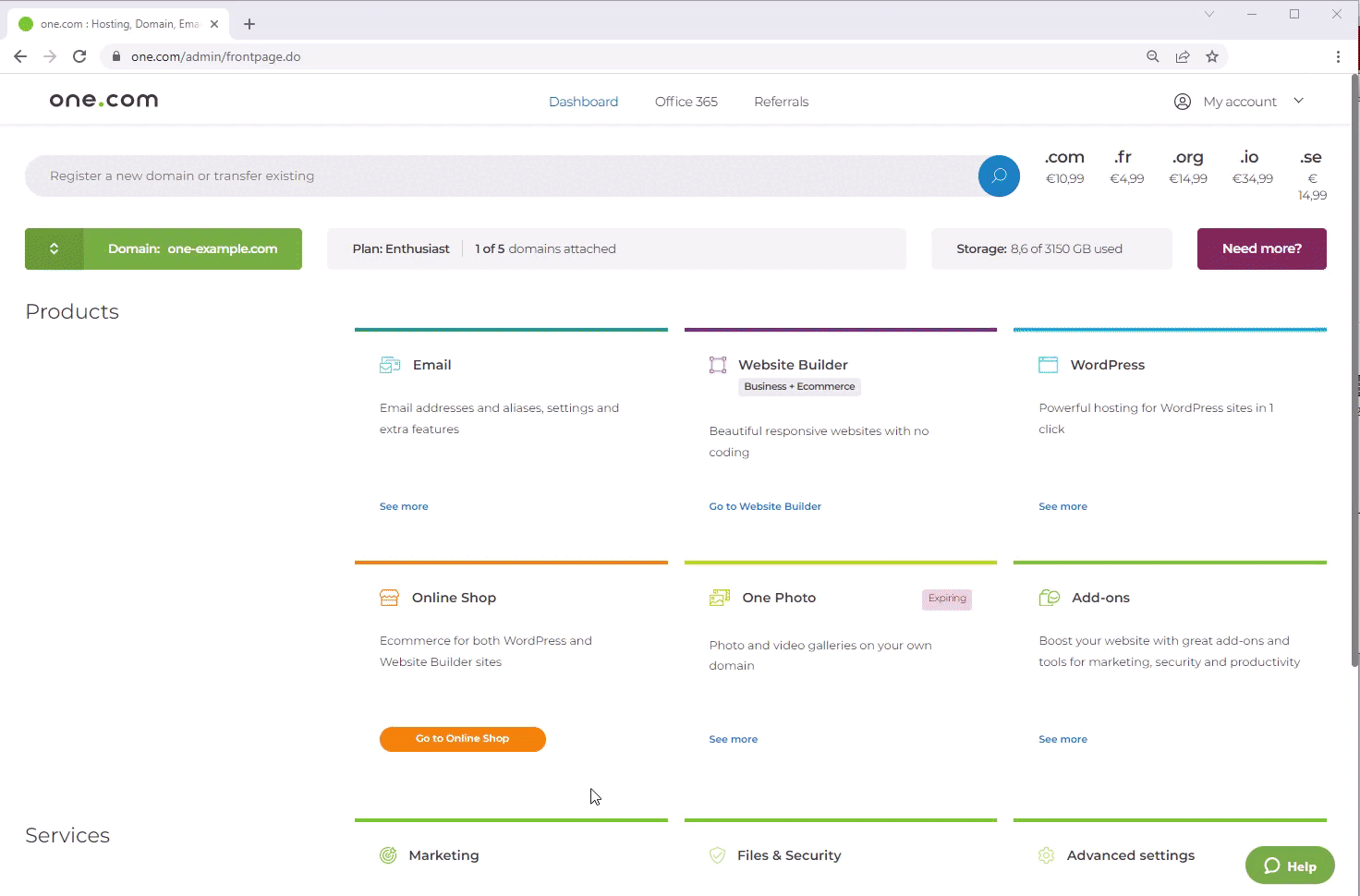
Task: Click the WordPress window icon
Action: coord(1048,365)
